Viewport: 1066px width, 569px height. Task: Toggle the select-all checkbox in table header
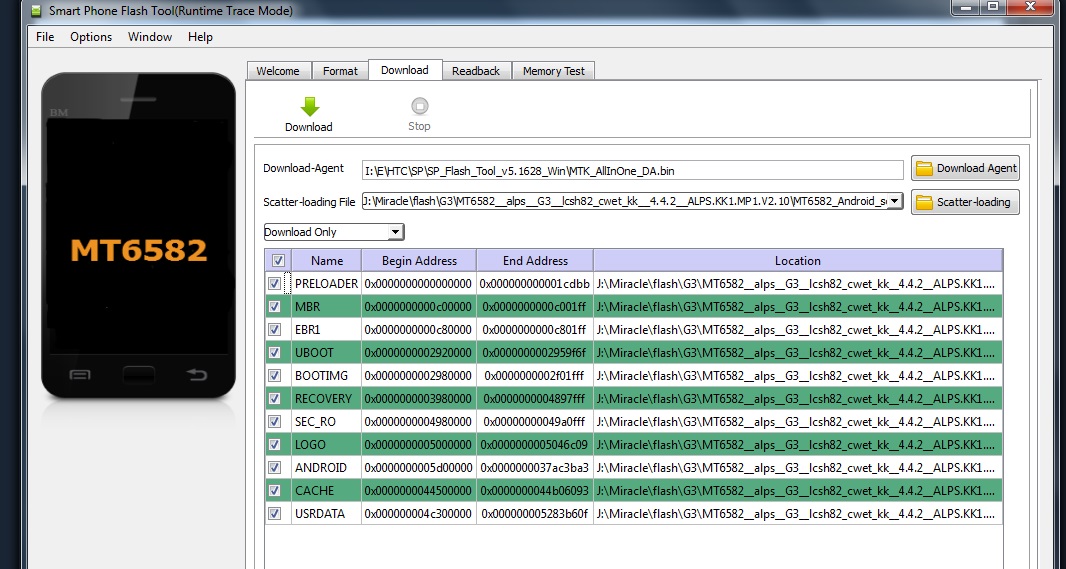click(x=278, y=260)
